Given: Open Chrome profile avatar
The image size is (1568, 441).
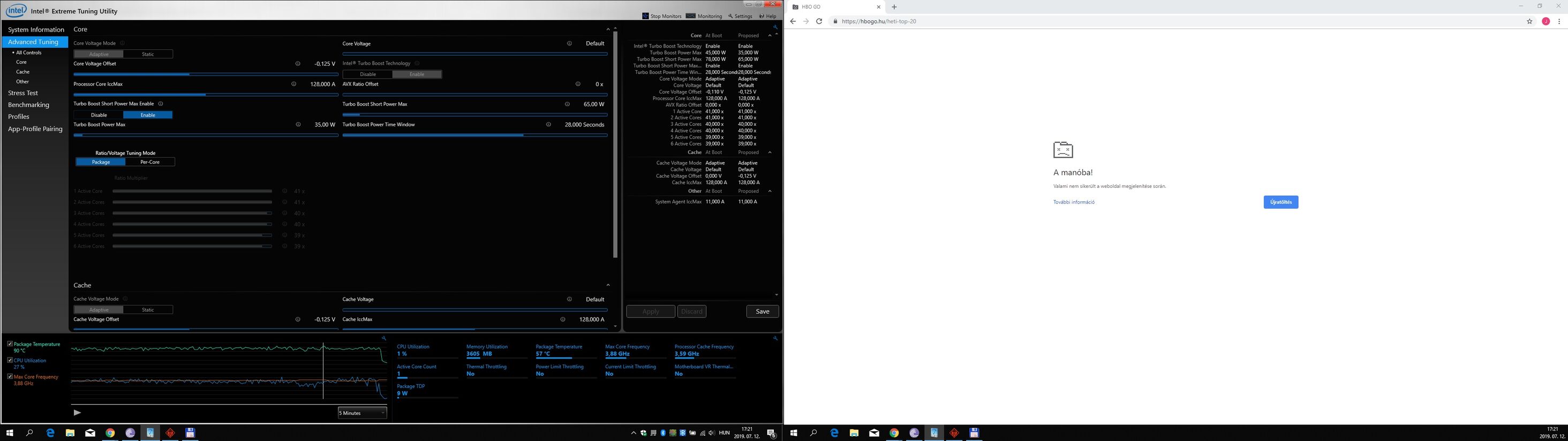Looking at the screenshot, I should [x=1546, y=21].
